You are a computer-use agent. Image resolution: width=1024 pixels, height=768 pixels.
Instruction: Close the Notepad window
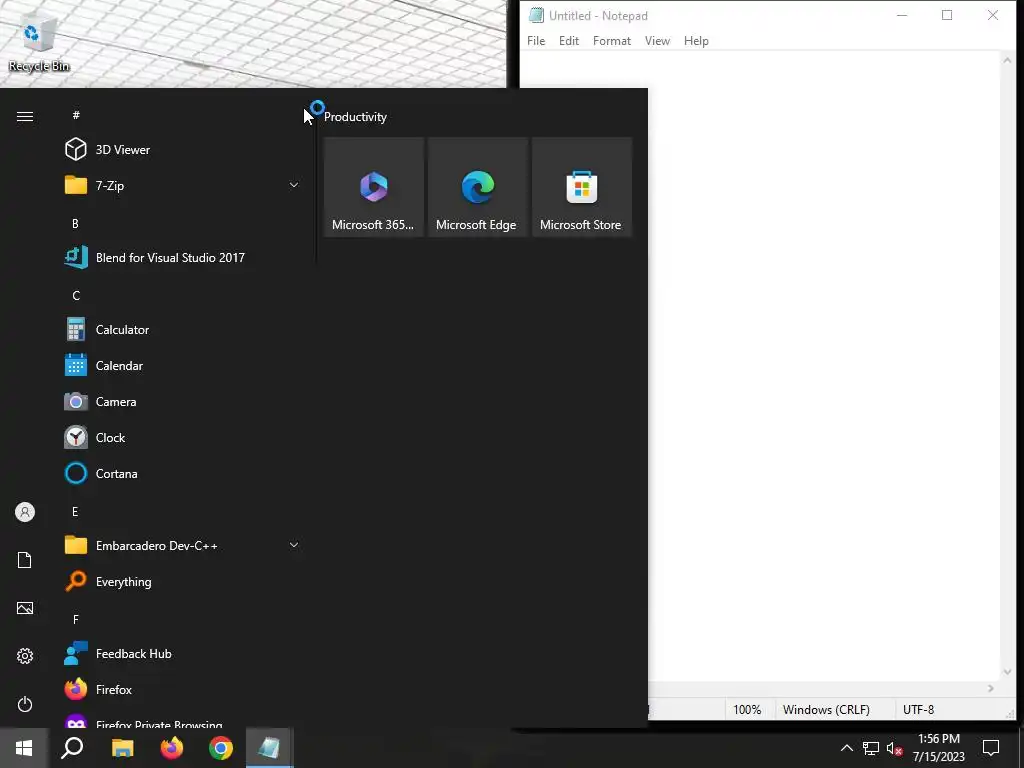point(993,16)
